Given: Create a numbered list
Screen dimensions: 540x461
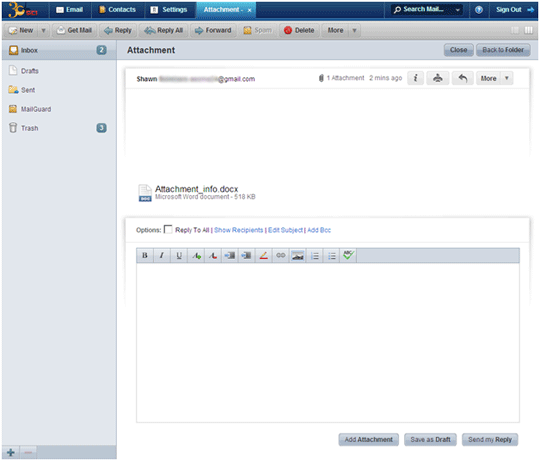Looking at the screenshot, I should tap(314, 255).
